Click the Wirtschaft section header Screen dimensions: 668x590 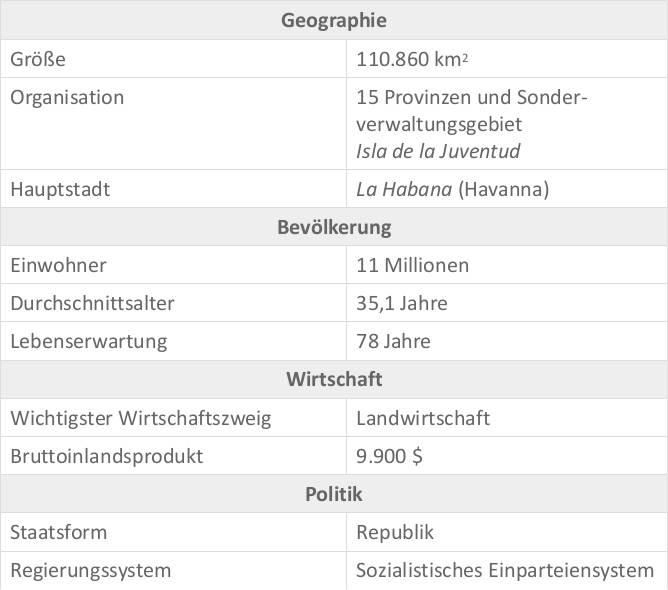click(x=334, y=380)
